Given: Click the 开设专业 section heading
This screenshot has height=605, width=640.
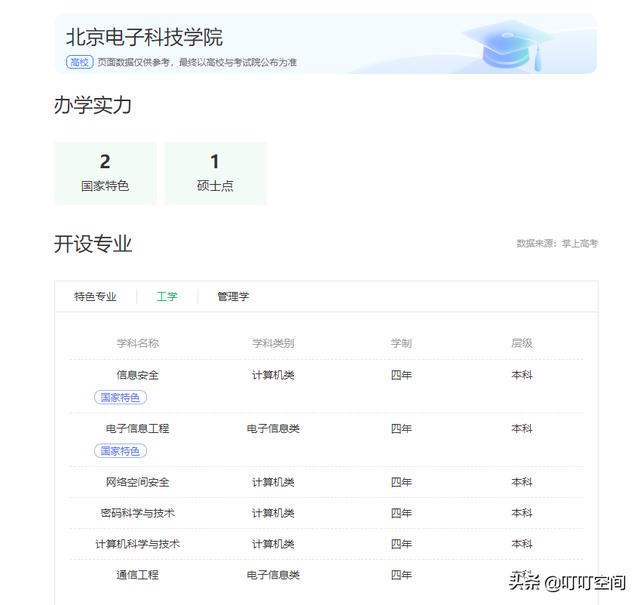Looking at the screenshot, I should click(93, 244).
